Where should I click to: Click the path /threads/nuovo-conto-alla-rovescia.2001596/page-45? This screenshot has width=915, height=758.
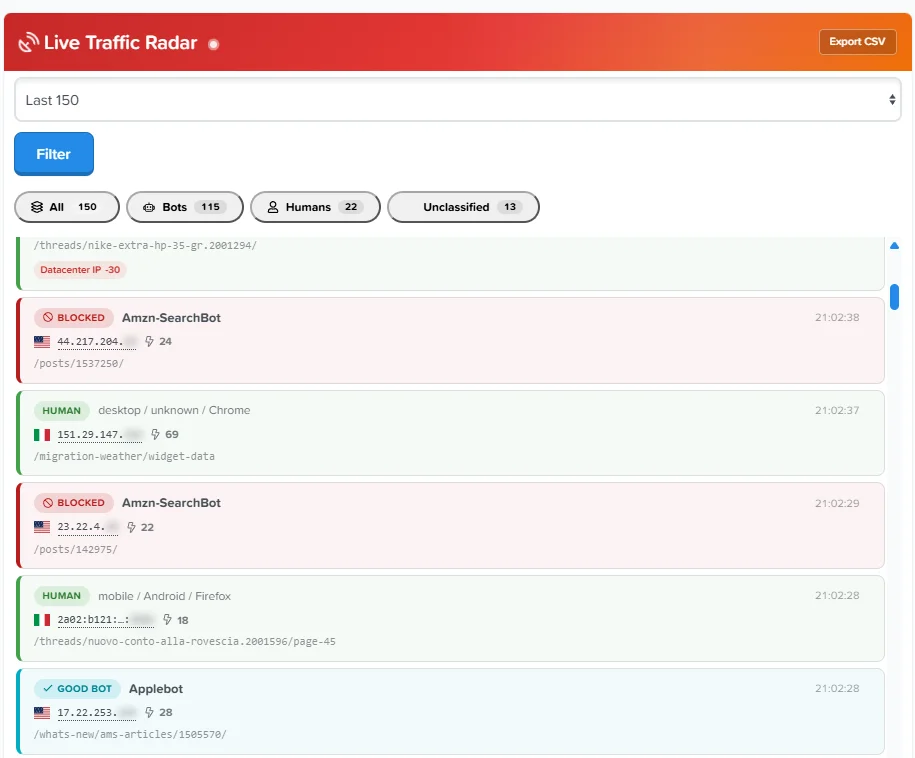pos(185,641)
